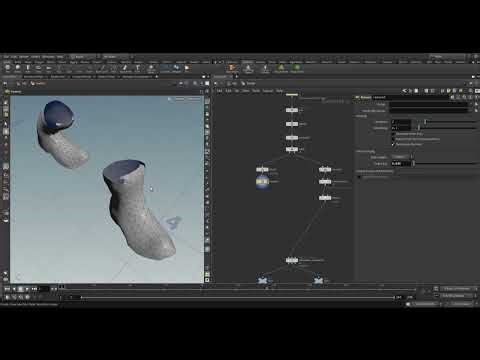The image size is (480, 360).
Task: Select the node with blue display flag
Action: (262, 182)
